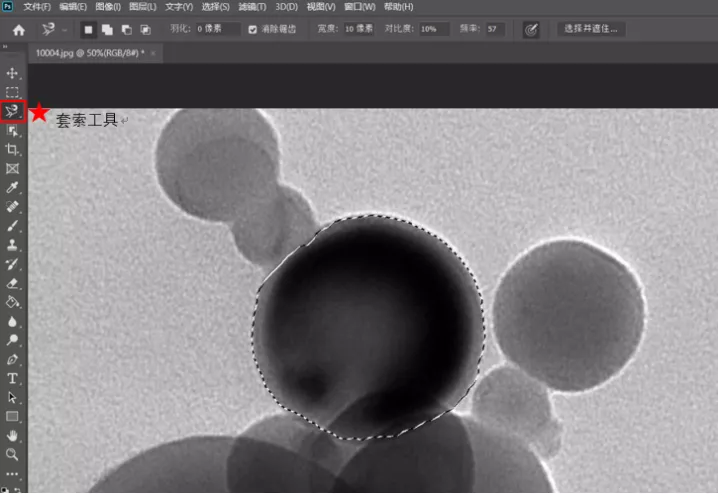Open the 图层(L) menu

[x=143, y=7]
